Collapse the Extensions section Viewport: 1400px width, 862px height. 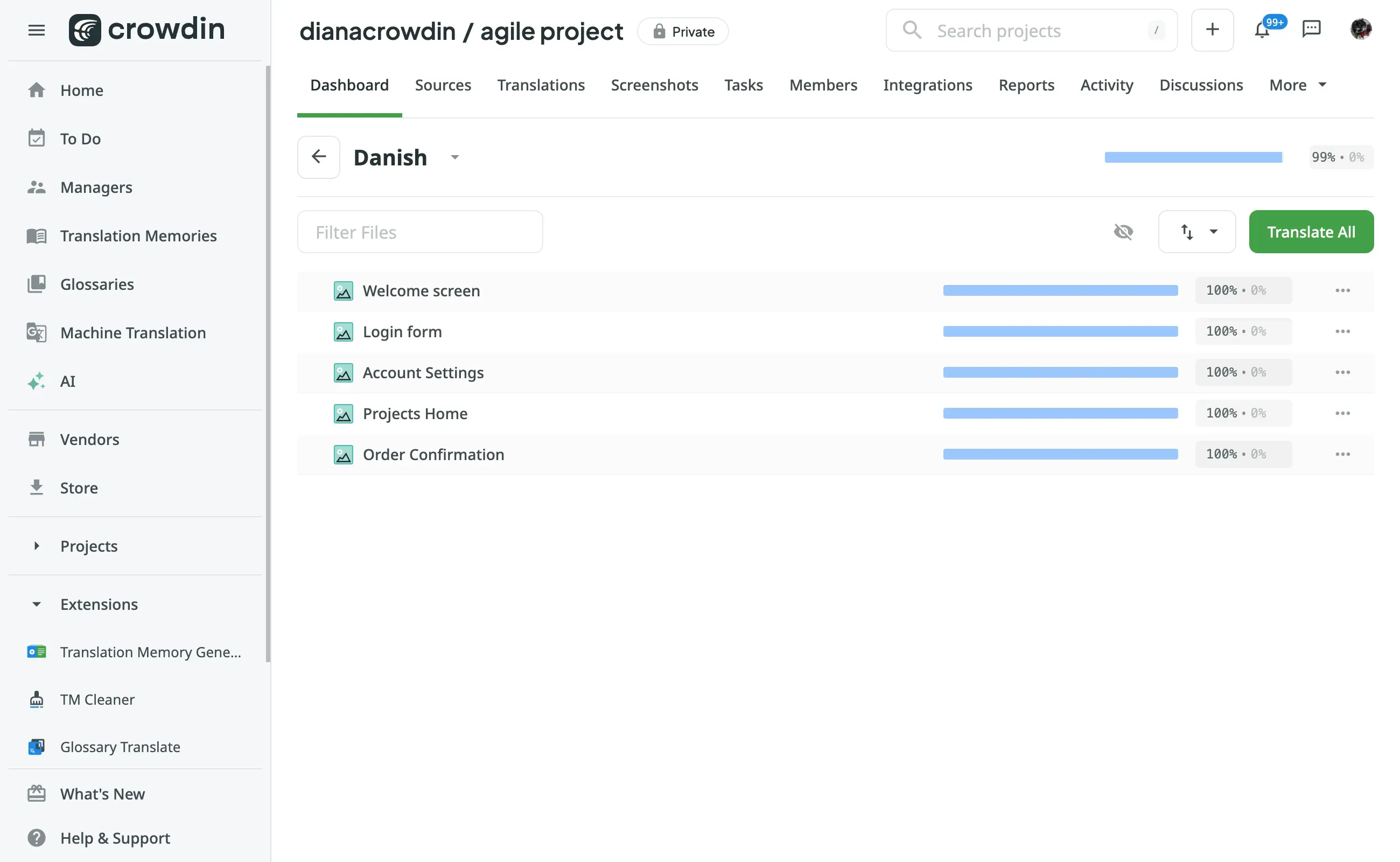[x=37, y=604]
